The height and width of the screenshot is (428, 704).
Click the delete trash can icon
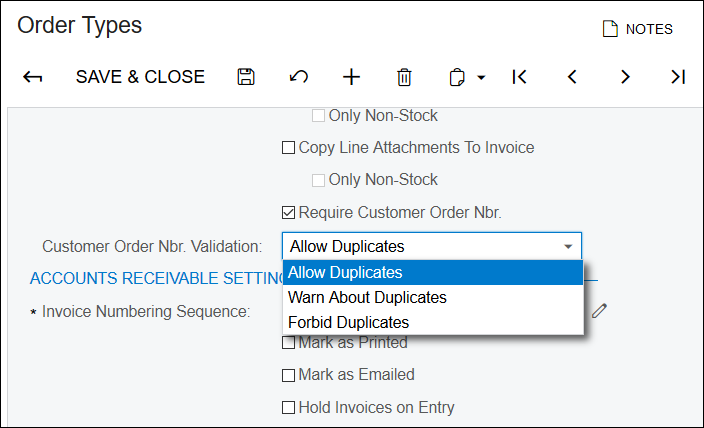pos(404,77)
